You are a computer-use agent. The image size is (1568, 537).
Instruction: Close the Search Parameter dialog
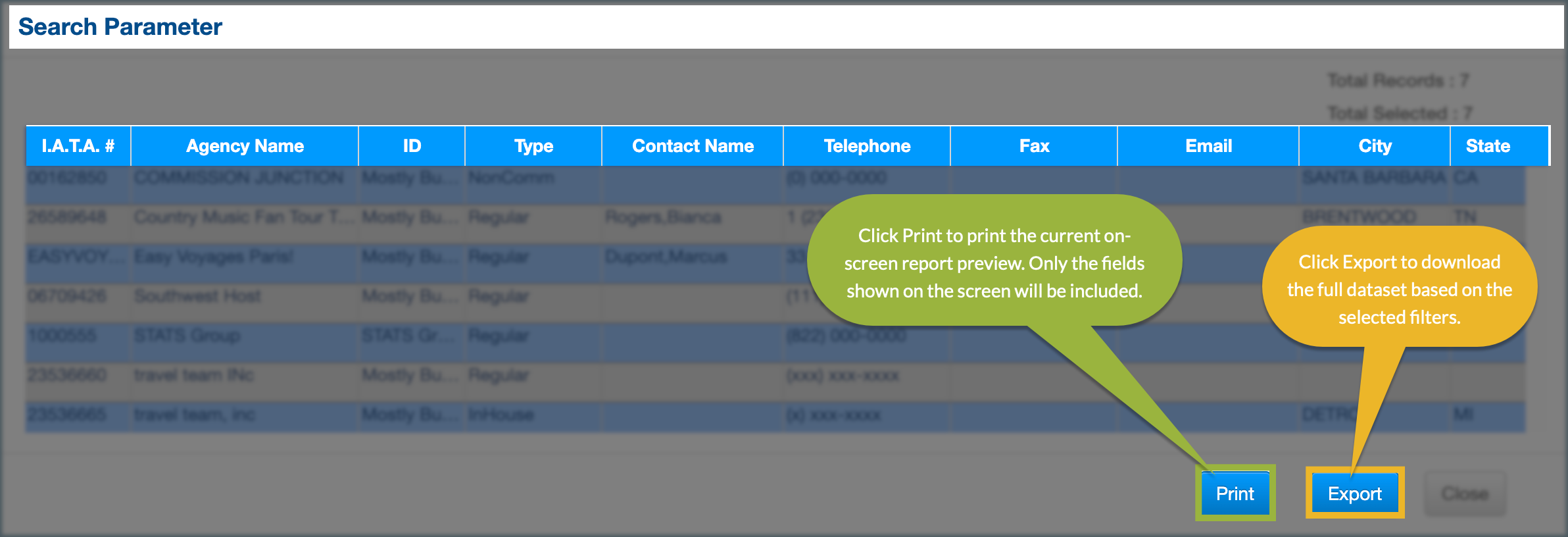click(x=1464, y=494)
